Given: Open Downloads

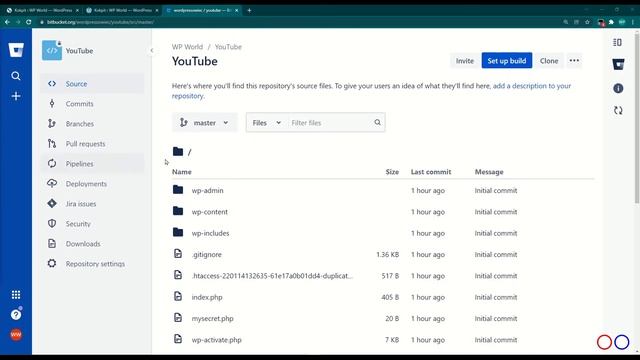Looking at the screenshot, I should click(x=92, y=244).
